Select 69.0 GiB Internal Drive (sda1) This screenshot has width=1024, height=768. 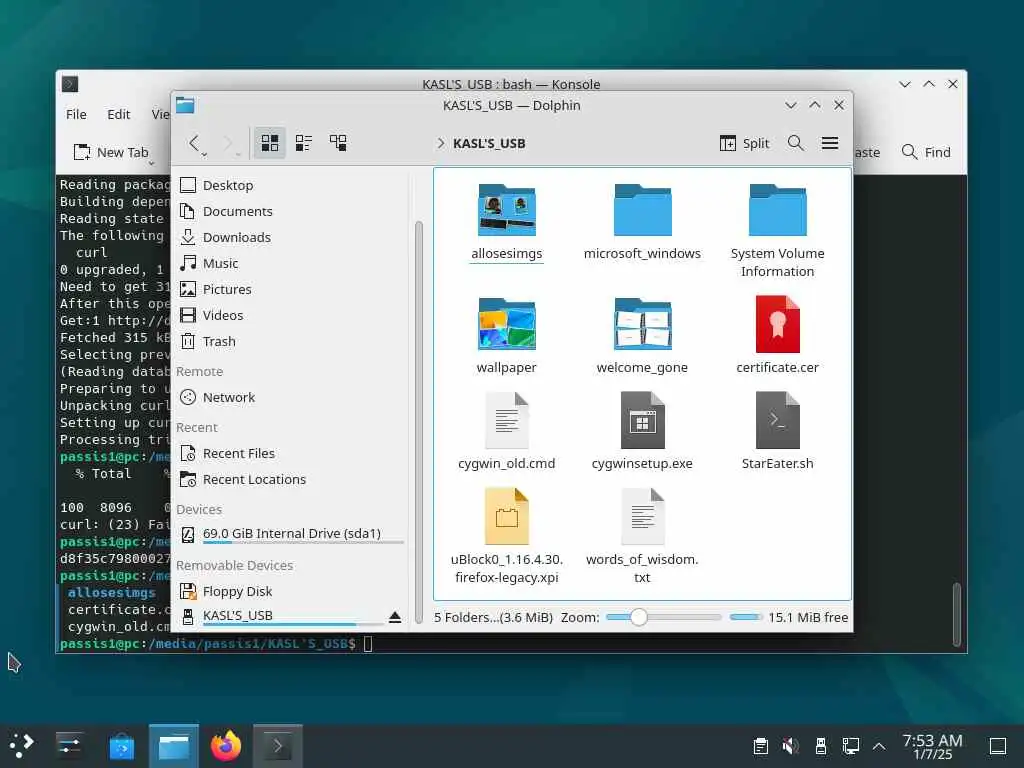[293, 535]
